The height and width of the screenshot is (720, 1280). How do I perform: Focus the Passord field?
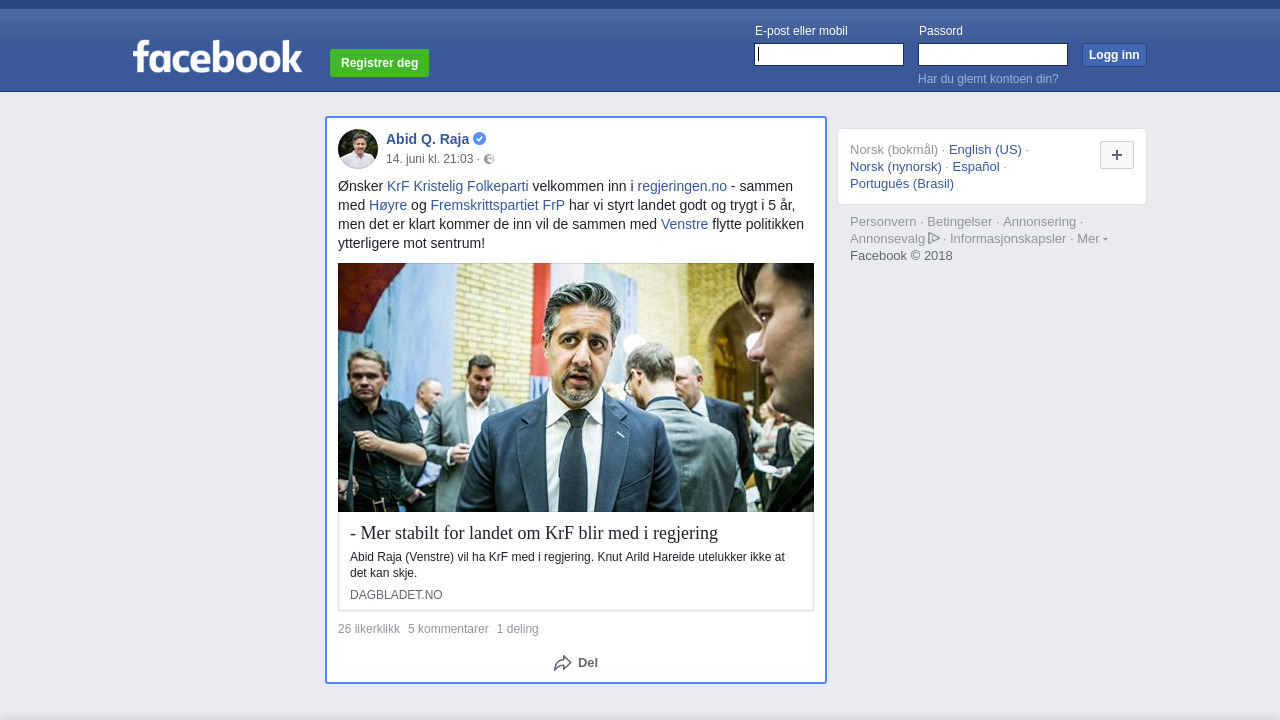(x=993, y=55)
